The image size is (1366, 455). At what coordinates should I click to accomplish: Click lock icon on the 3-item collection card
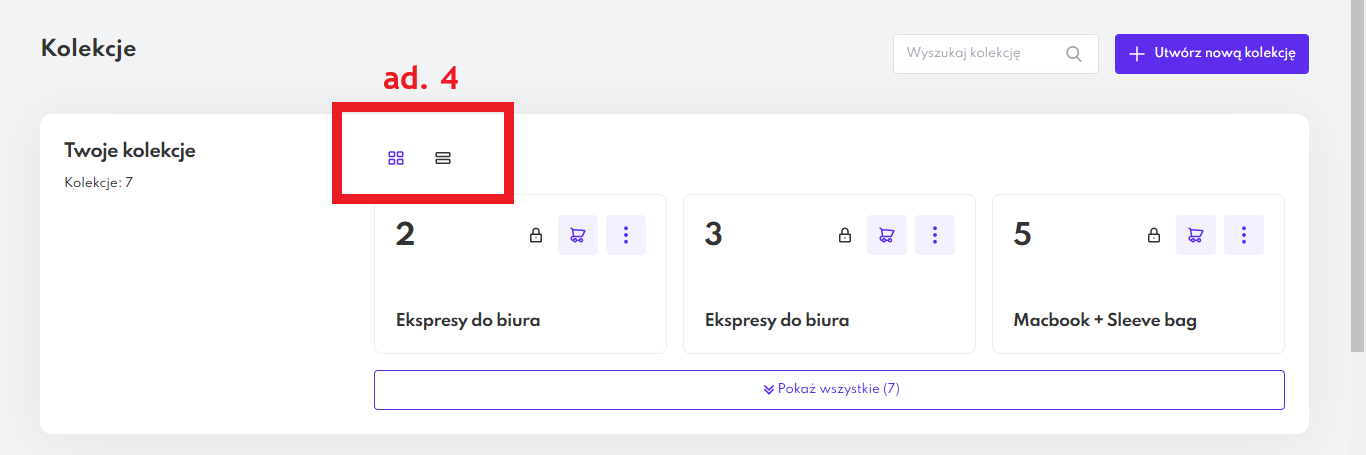tap(845, 235)
